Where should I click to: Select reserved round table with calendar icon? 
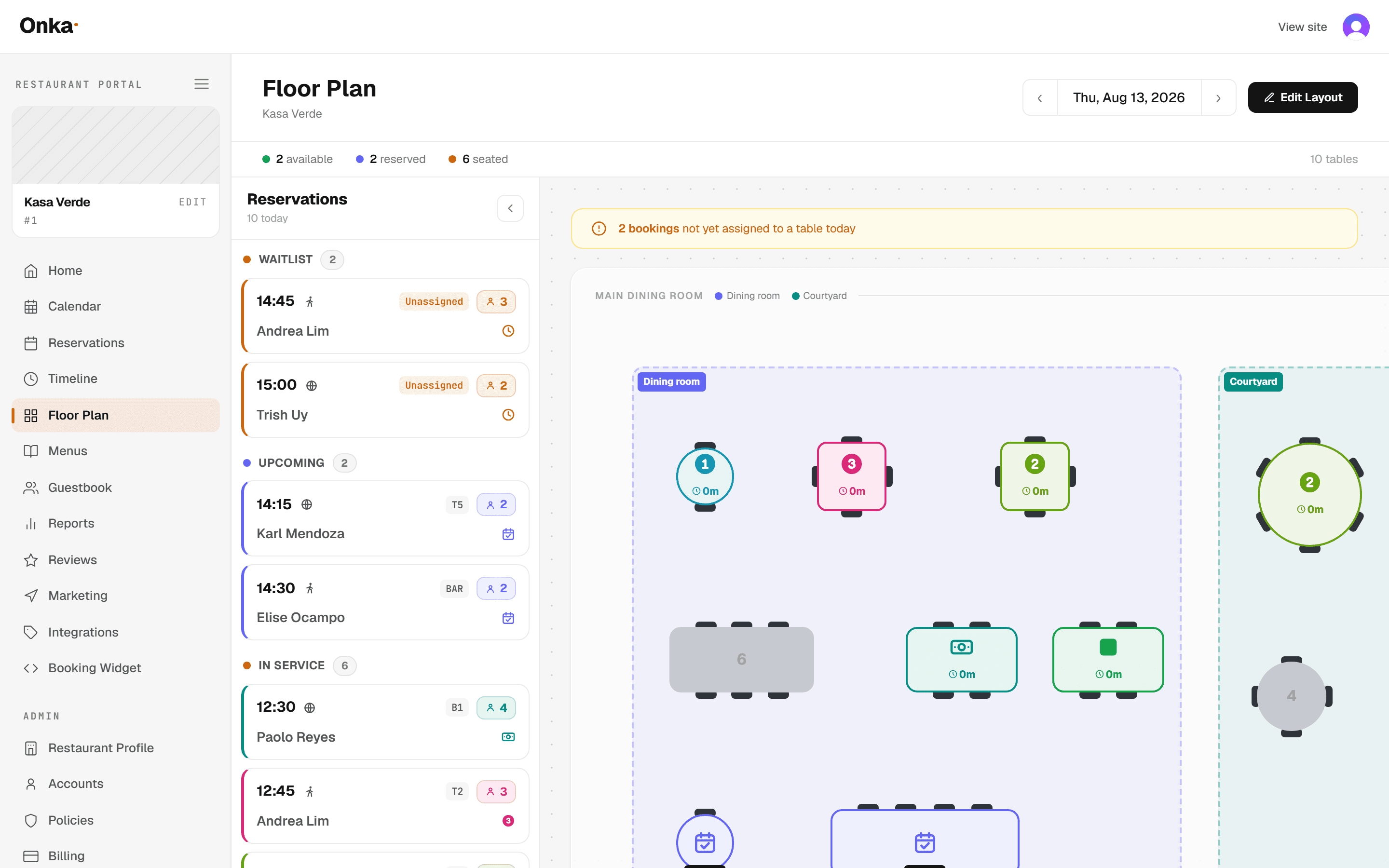[705, 841]
